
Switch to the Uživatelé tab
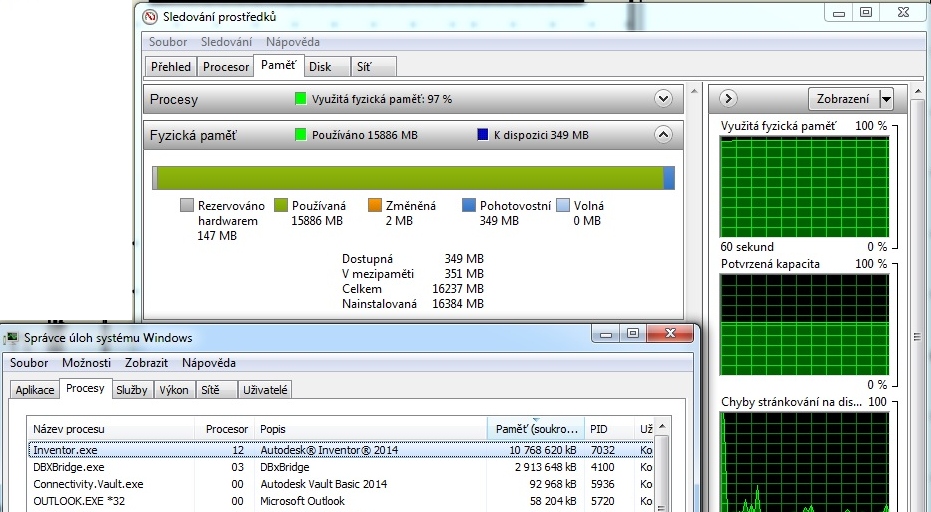pyautogui.click(x=265, y=390)
